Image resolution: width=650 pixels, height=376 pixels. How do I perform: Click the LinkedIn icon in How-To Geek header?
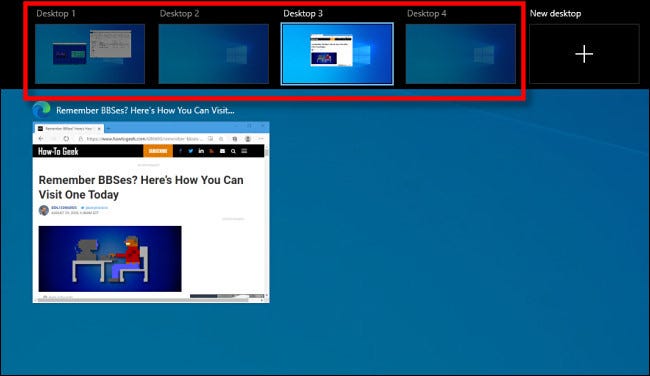(201, 151)
